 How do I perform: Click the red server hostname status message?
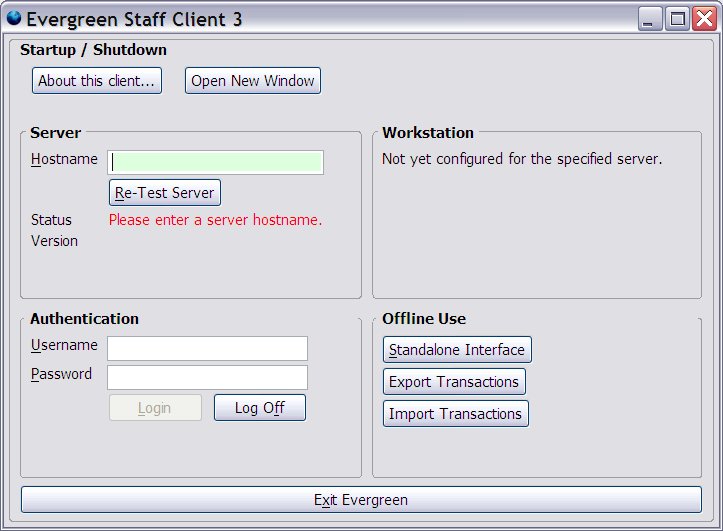point(215,220)
